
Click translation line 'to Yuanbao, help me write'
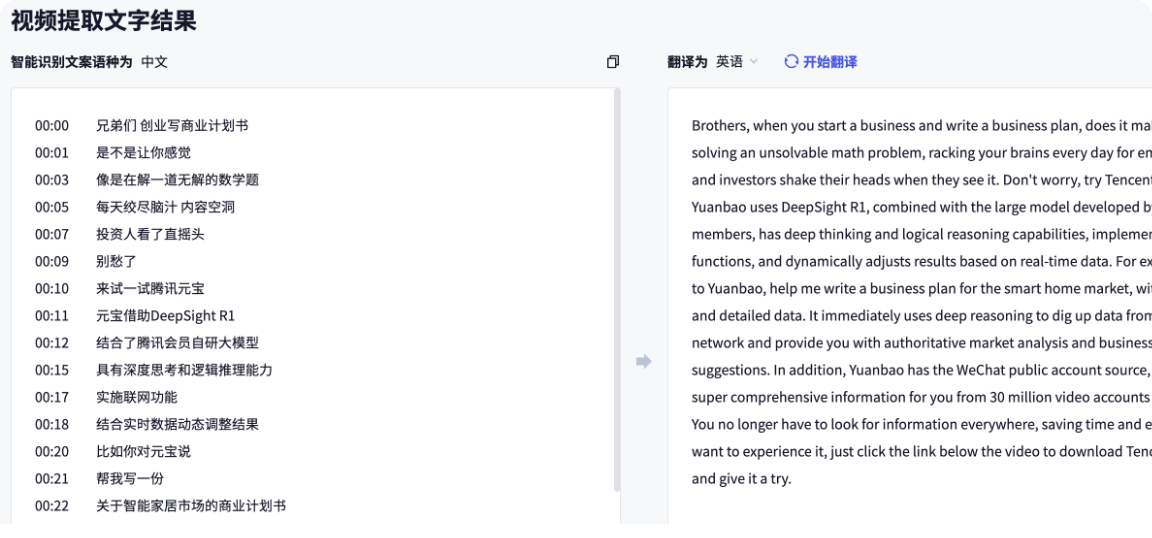pos(921,289)
